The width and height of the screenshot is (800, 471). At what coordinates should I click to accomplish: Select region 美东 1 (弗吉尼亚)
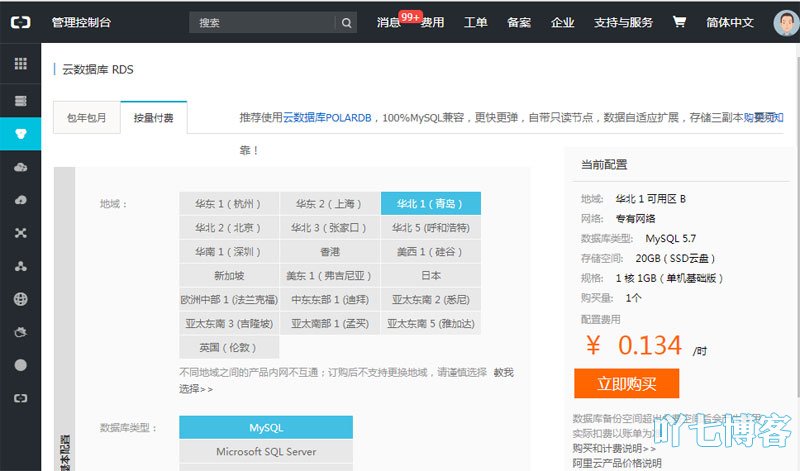(x=330, y=276)
